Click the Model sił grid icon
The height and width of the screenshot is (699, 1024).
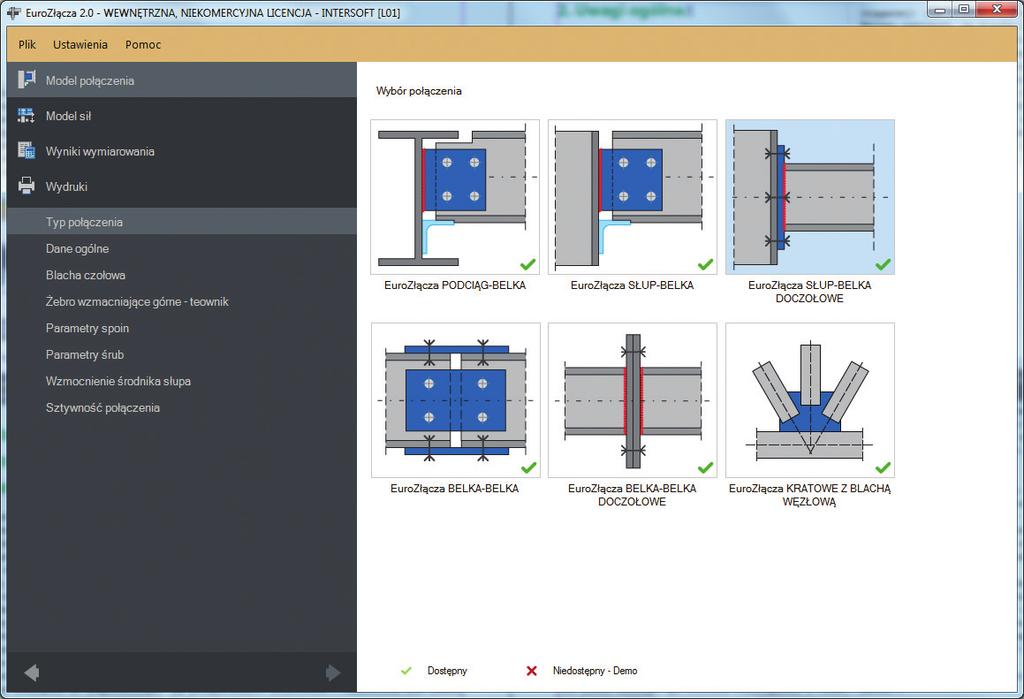pos(26,116)
